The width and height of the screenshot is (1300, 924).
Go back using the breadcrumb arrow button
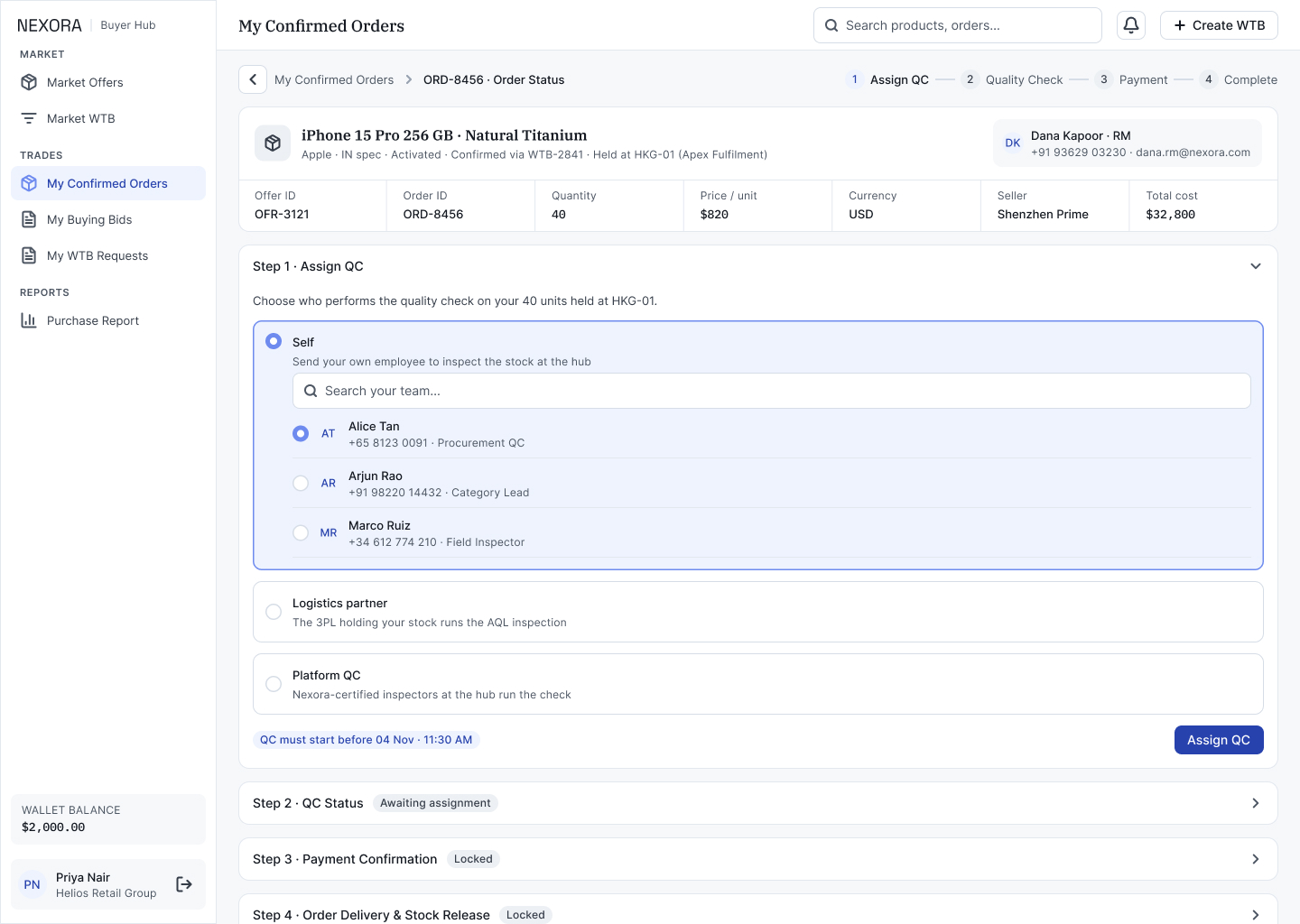tap(253, 79)
